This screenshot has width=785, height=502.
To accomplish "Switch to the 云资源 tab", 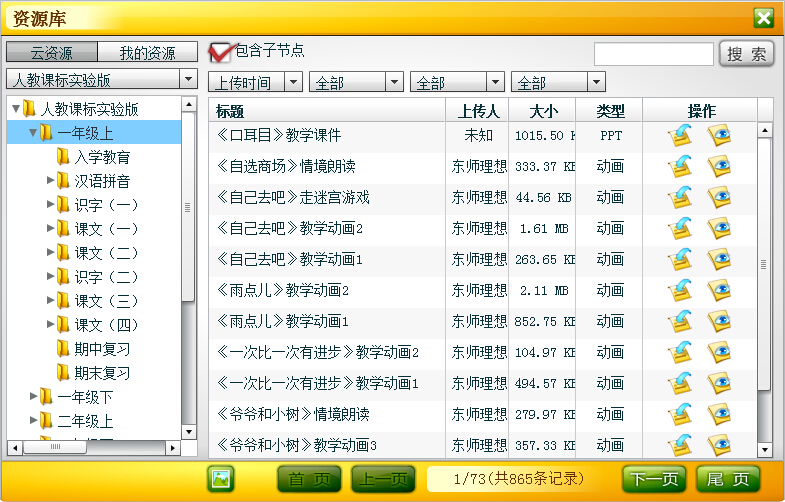I will click(52, 53).
